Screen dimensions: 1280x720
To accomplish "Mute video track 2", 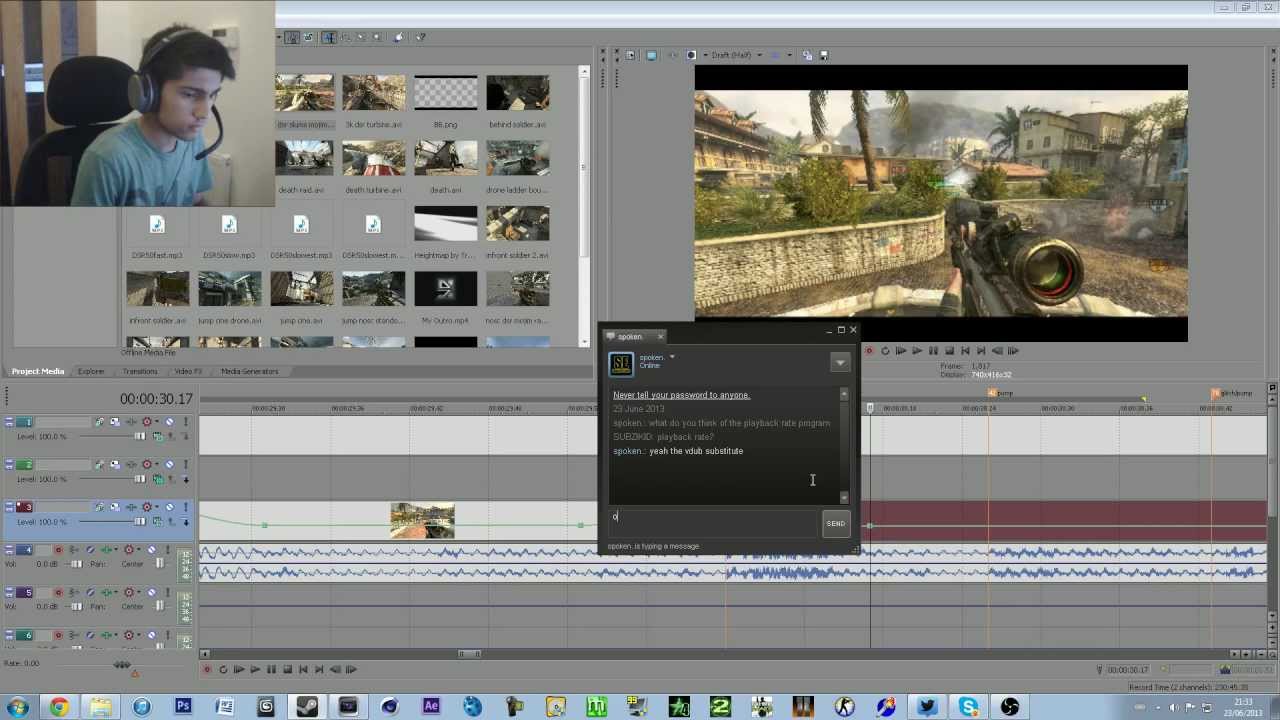I will tap(169, 465).
